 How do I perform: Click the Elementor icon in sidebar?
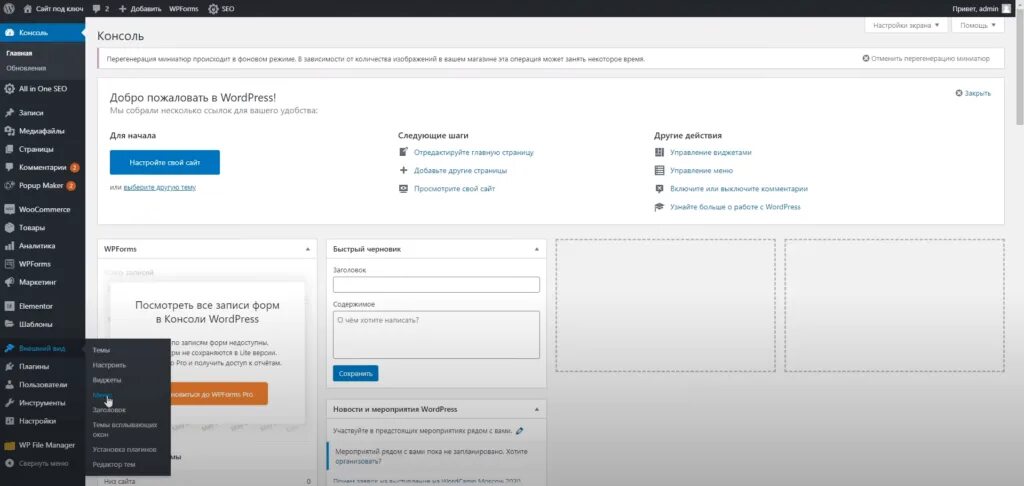coord(10,306)
